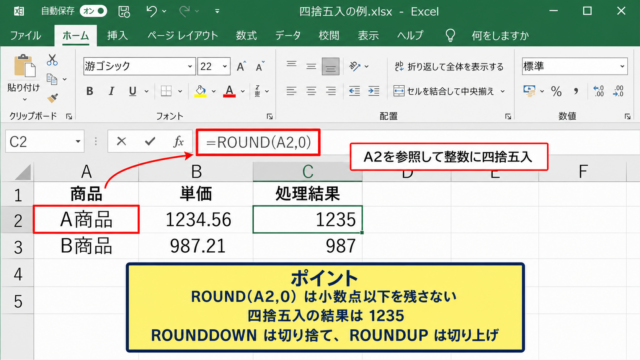Image resolution: width=640 pixels, height=360 pixels.
Task: Switch to the 挿入 tab
Action: point(118,36)
